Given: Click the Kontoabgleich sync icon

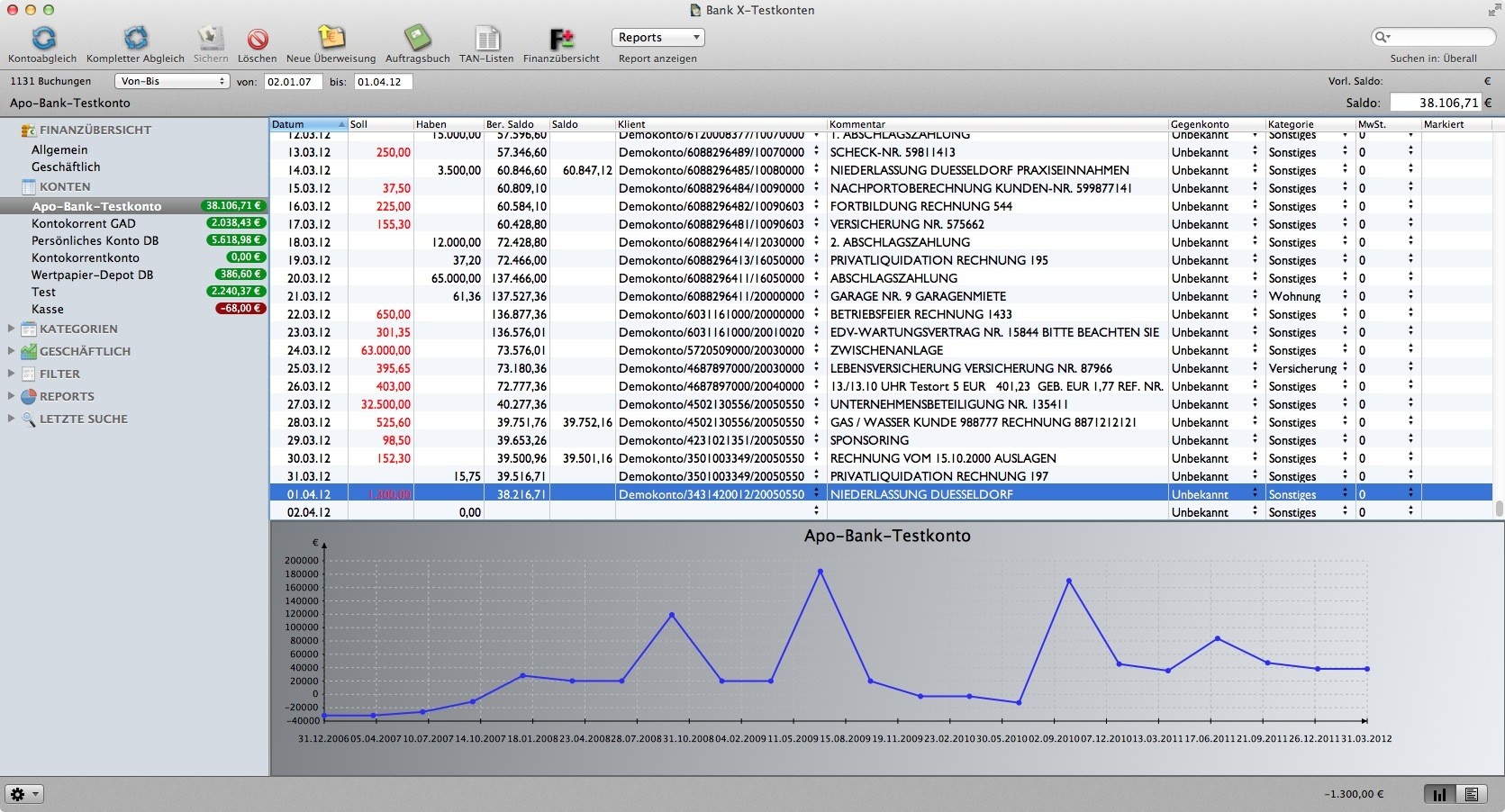Looking at the screenshot, I should point(43,39).
